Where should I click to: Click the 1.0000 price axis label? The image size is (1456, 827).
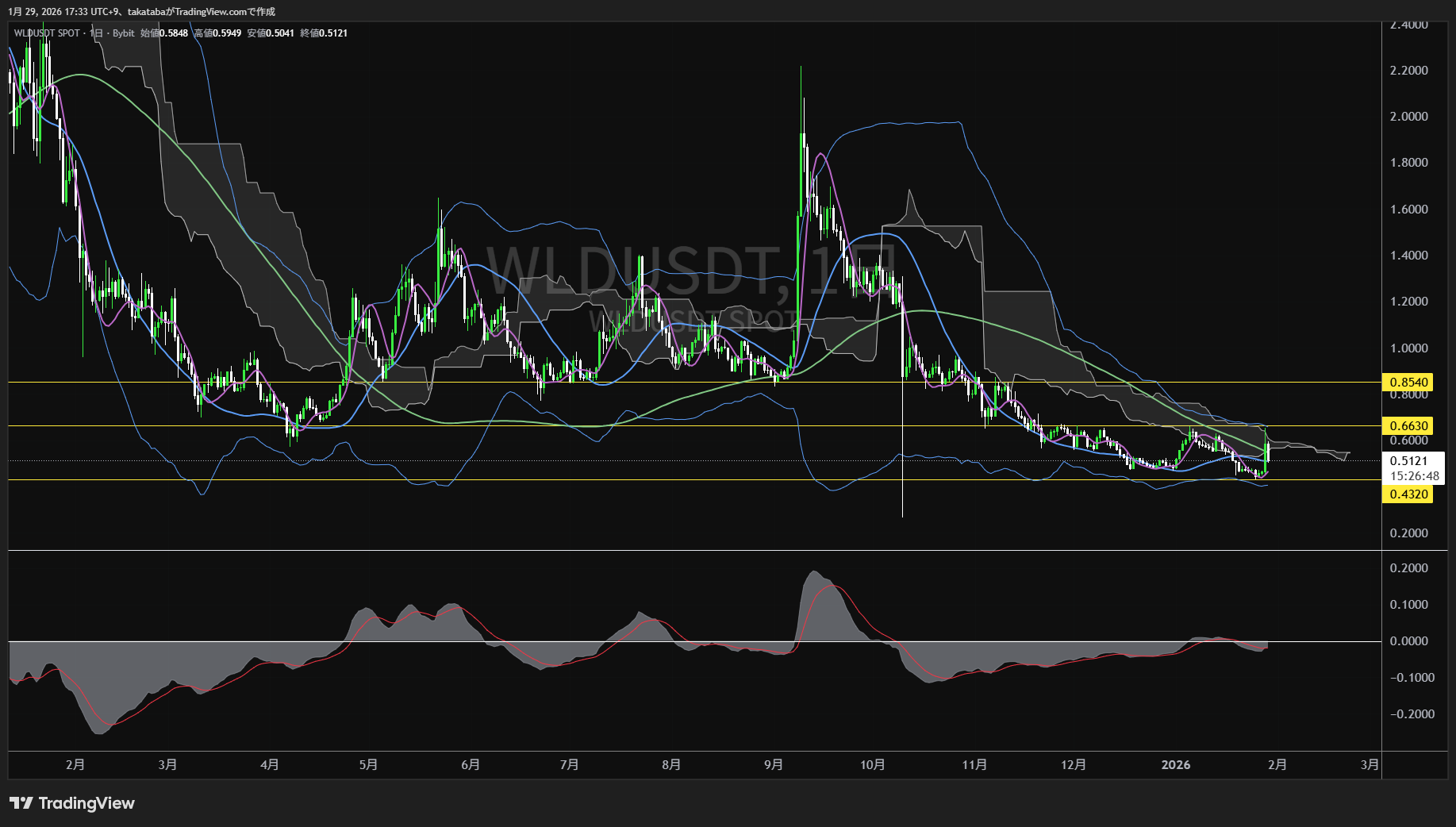tap(1408, 348)
